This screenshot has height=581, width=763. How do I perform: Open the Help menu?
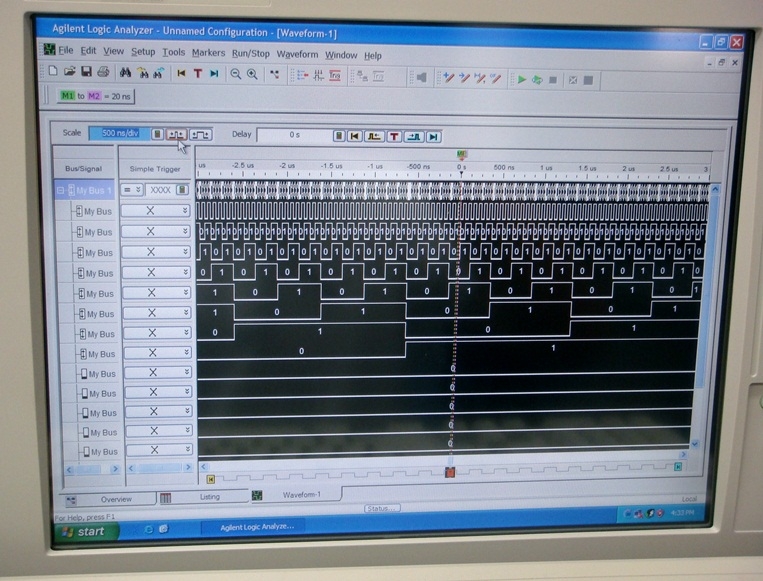pyautogui.click(x=373, y=55)
